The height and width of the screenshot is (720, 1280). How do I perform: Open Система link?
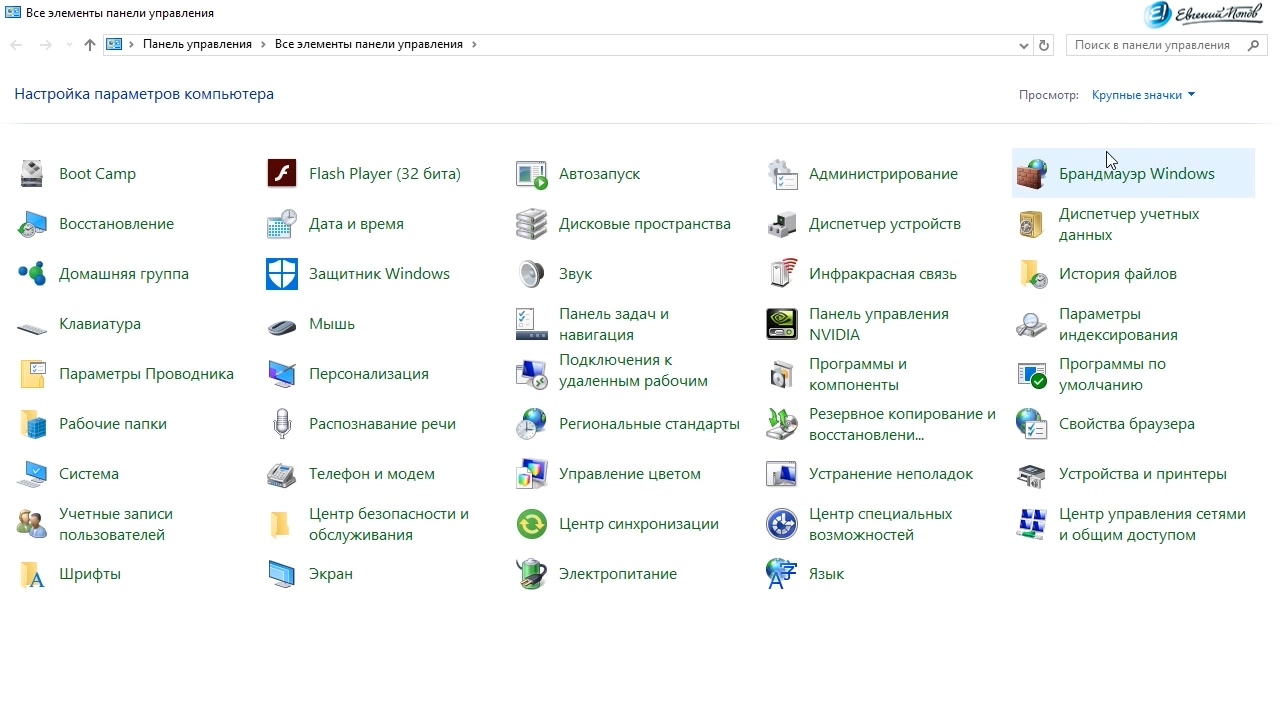(89, 474)
